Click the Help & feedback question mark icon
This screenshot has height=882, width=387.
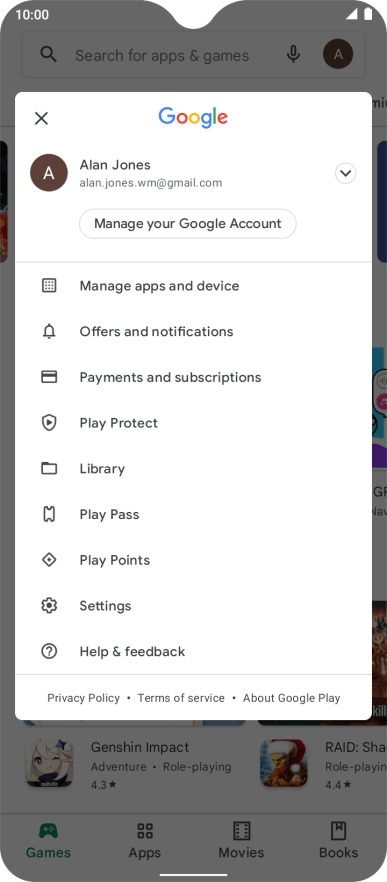[49, 651]
